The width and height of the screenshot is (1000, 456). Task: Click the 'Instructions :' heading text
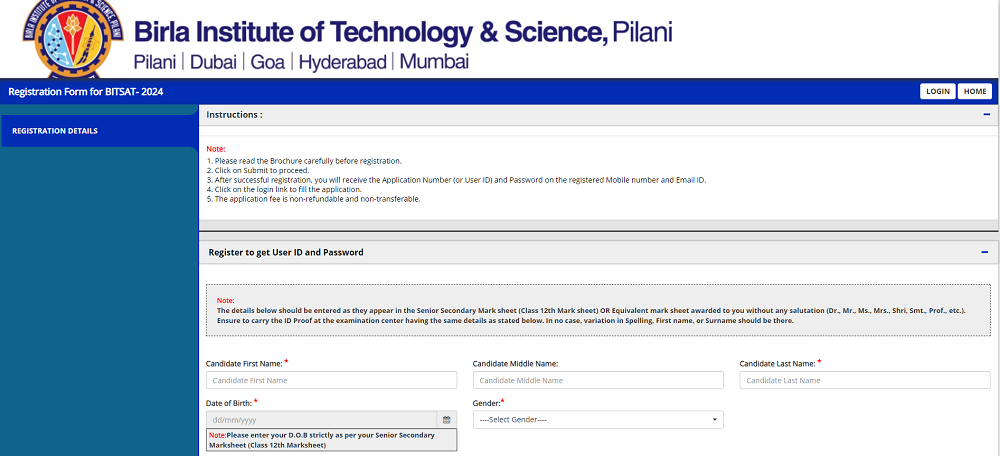(234, 115)
